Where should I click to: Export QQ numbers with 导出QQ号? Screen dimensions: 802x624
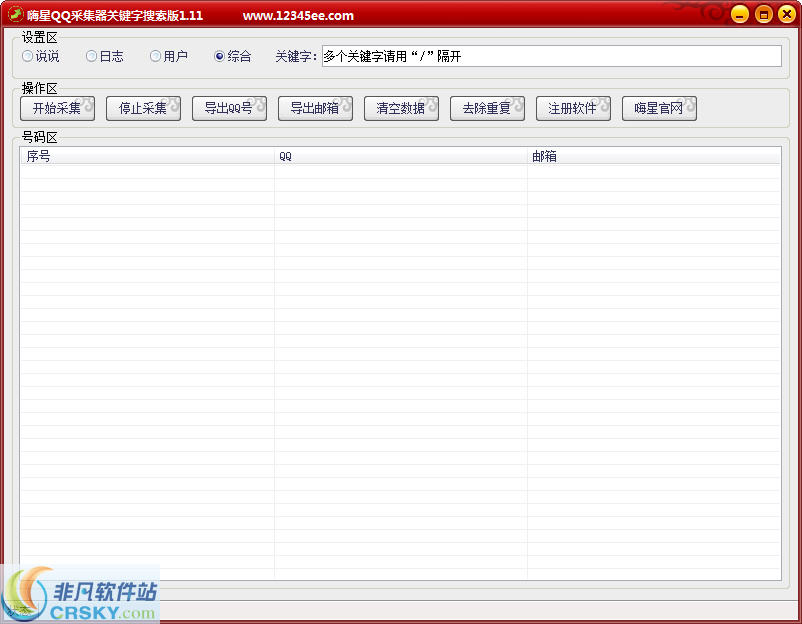tap(229, 108)
